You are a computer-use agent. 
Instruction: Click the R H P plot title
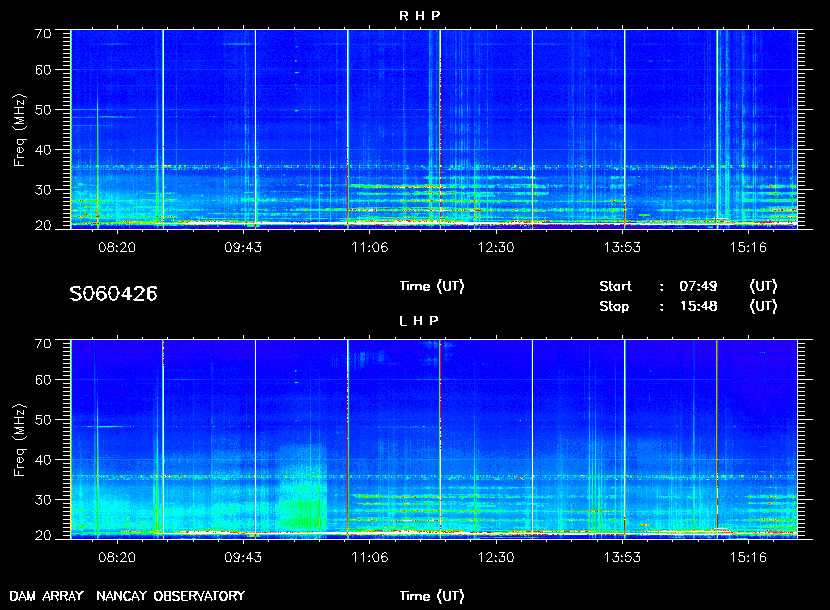[419, 16]
